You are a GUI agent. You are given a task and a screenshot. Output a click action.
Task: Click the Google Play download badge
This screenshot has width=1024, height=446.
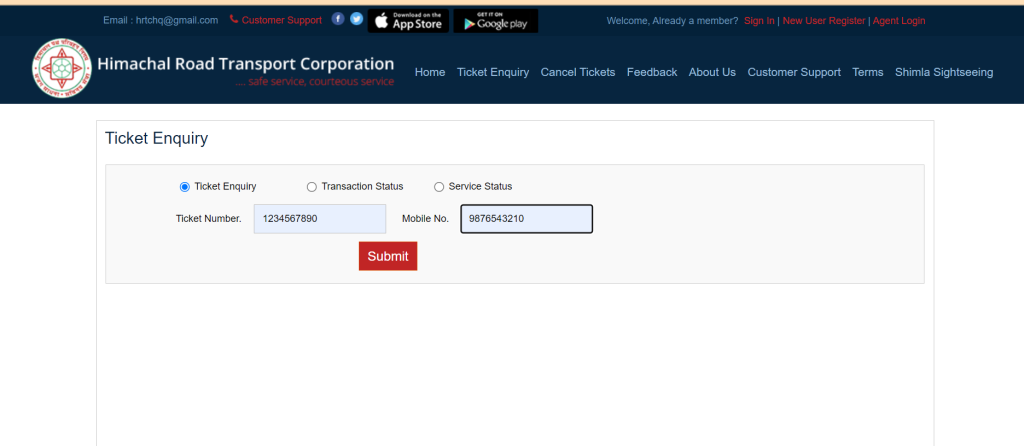coord(496,21)
